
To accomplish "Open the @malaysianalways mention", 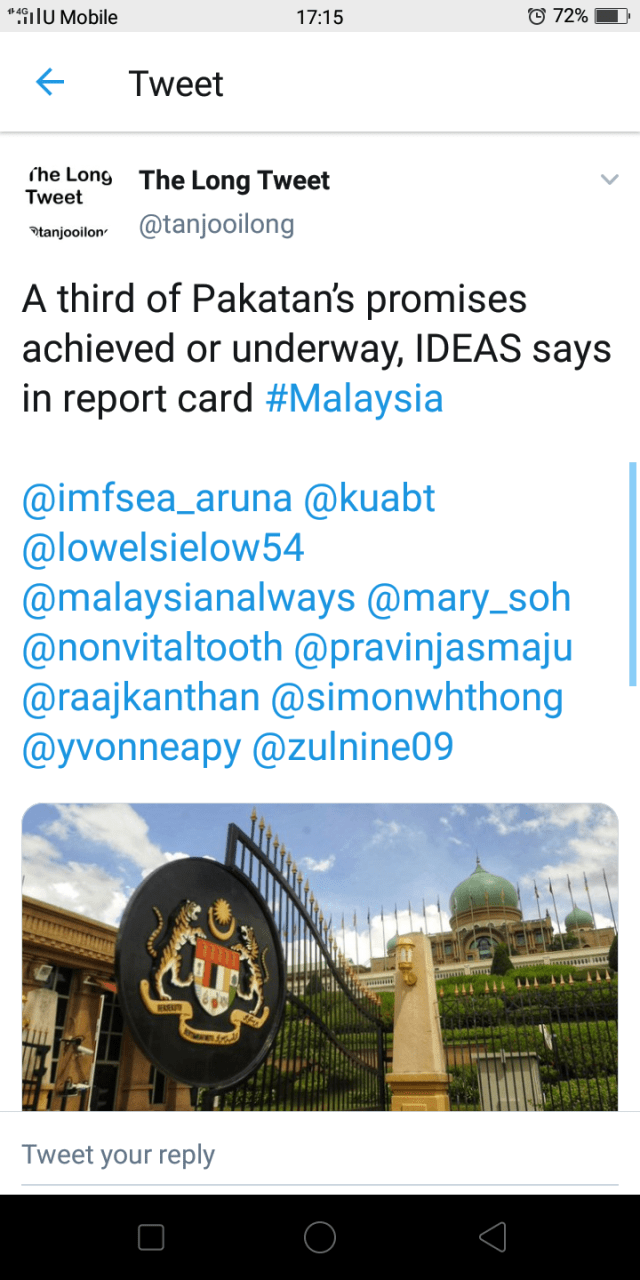I will pyautogui.click(x=189, y=599).
